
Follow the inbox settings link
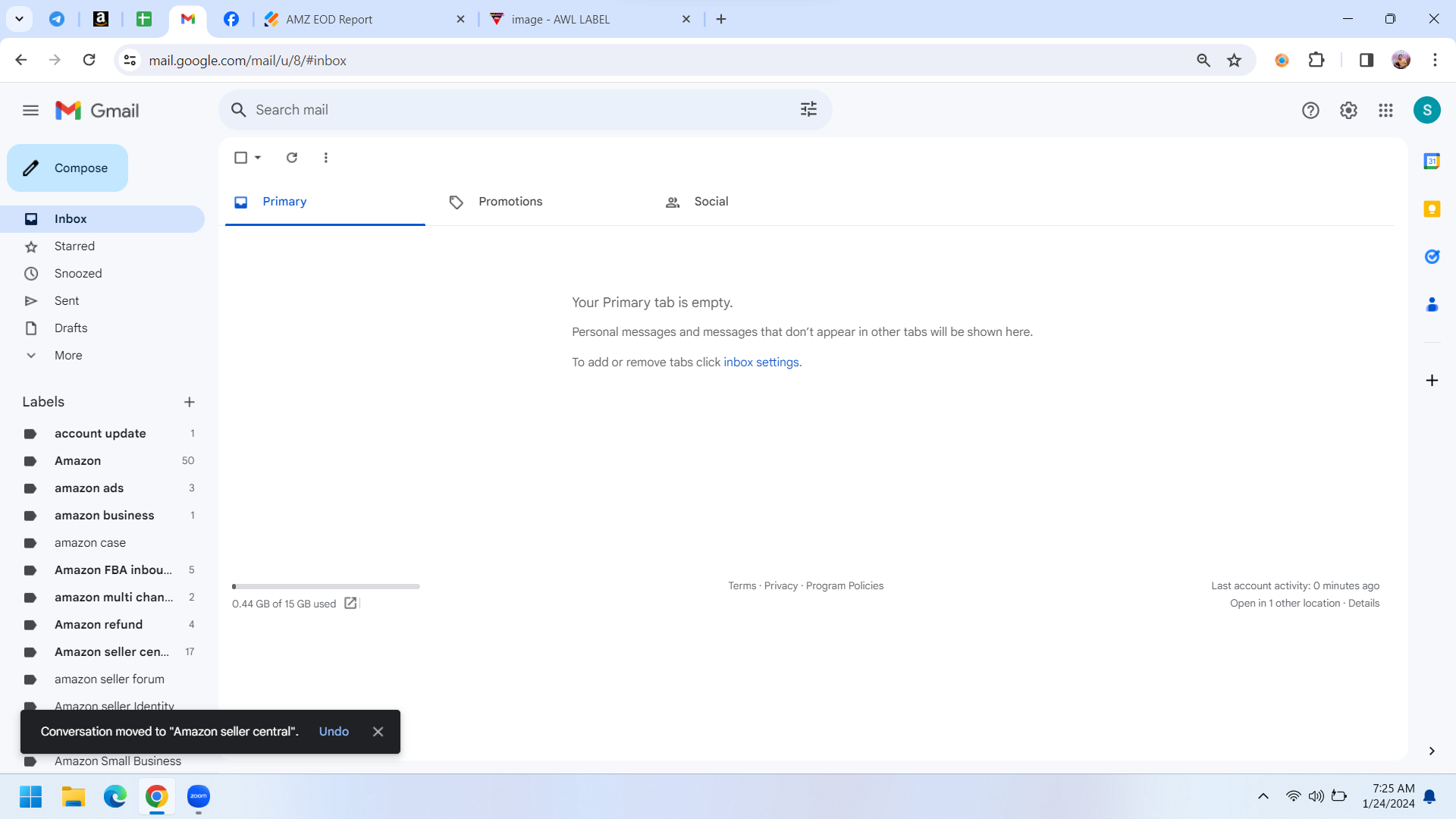[x=761, y=362]
